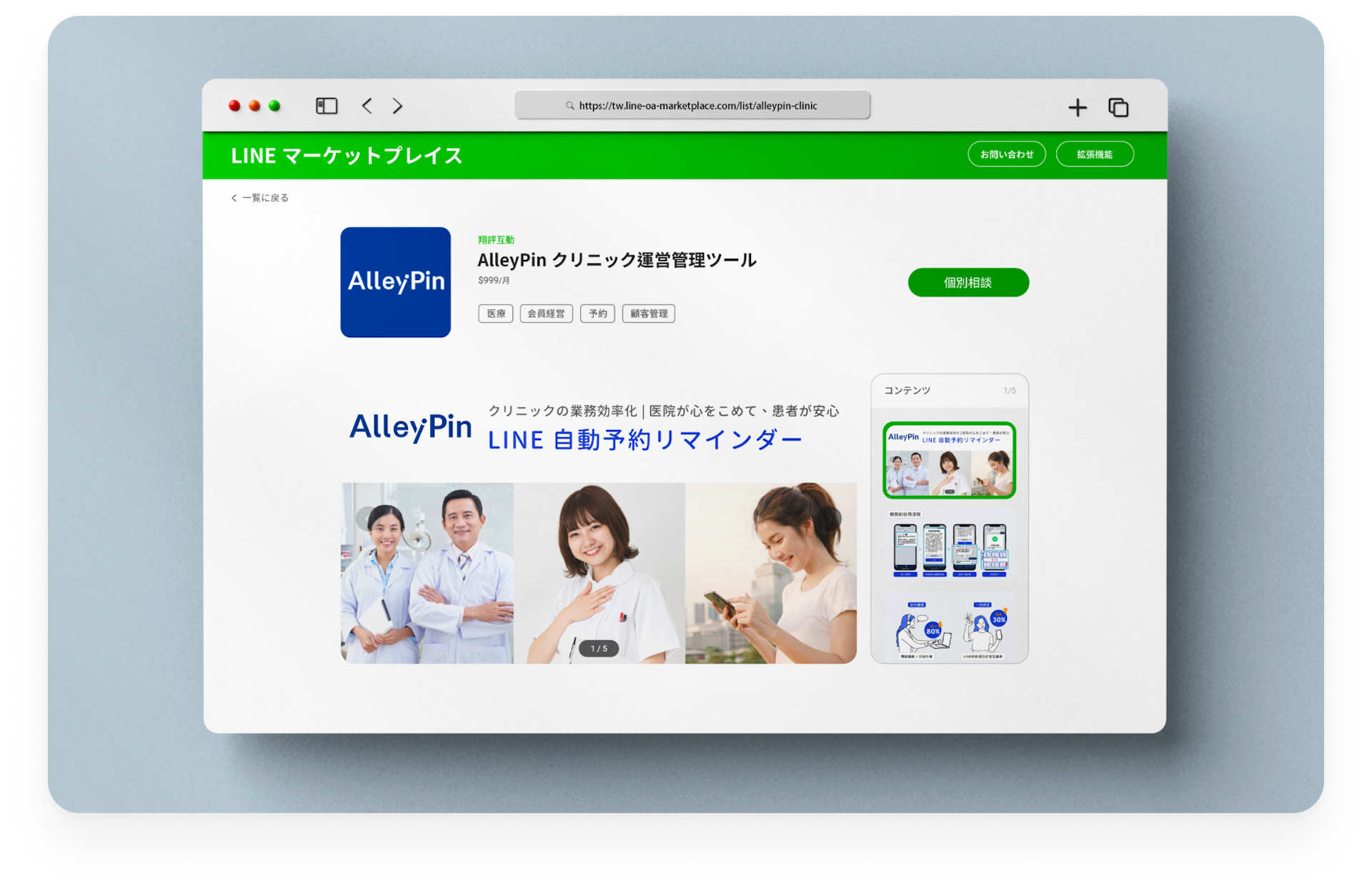Go forward with the browser forward arrow
The width and height of the screenshot is (1372, 893).
(x=398, y=106)
